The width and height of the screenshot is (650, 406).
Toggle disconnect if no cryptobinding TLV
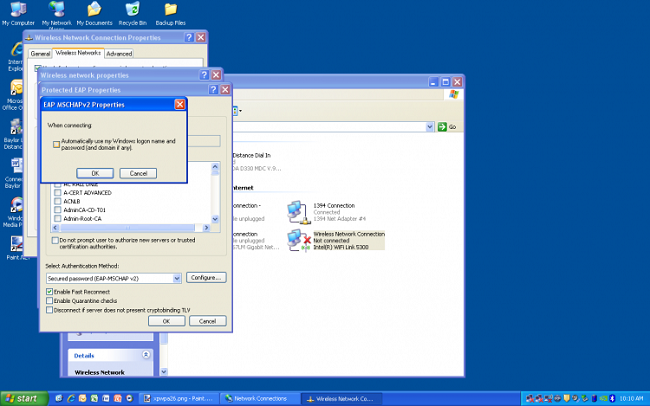(49, 310)
